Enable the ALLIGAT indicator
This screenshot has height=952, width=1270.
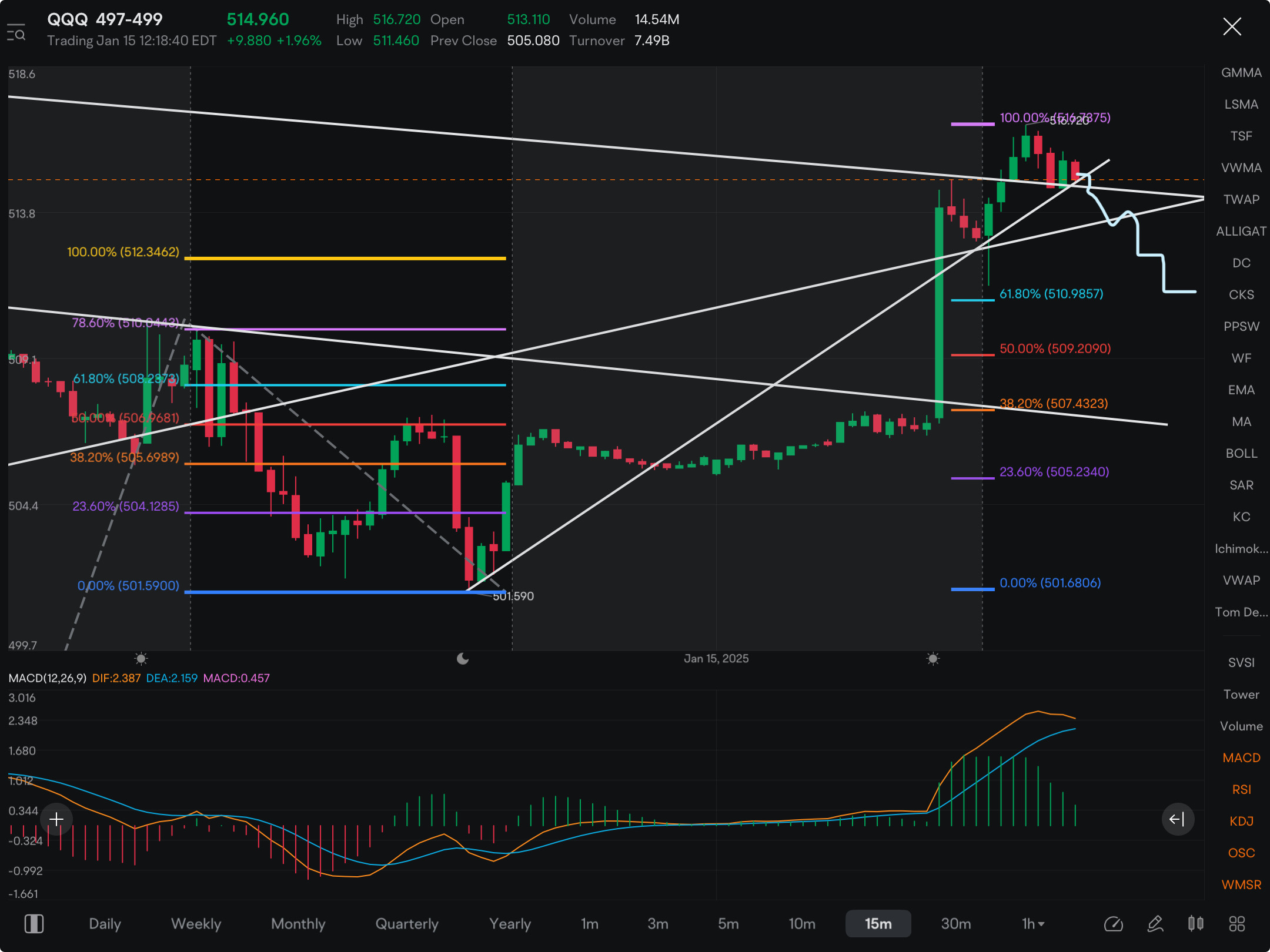click(1241, 232)
